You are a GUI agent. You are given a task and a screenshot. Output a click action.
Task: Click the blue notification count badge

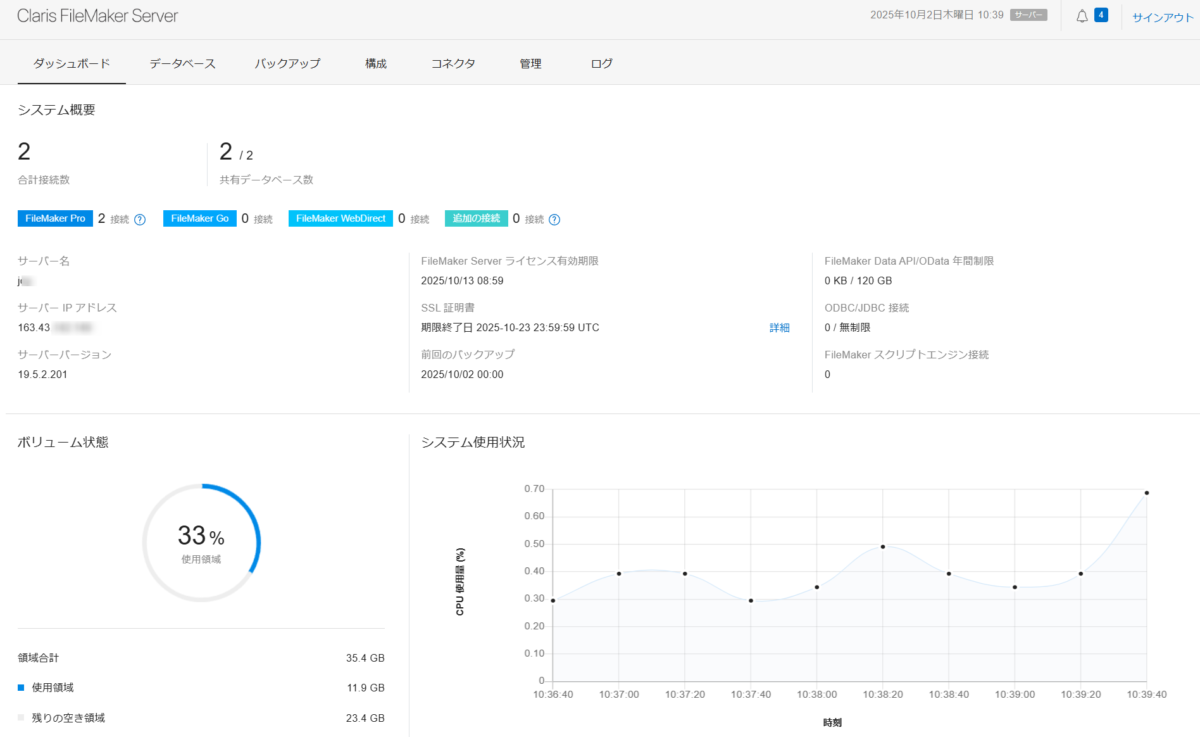point(1101,16)
